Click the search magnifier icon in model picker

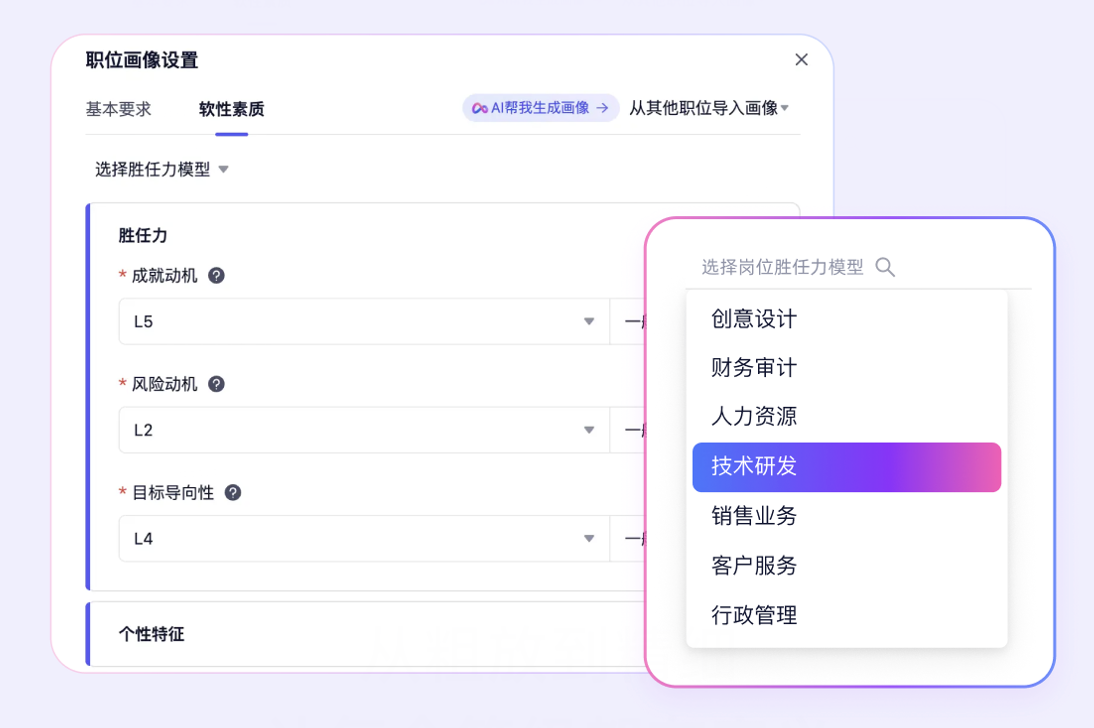pos(885,267)
